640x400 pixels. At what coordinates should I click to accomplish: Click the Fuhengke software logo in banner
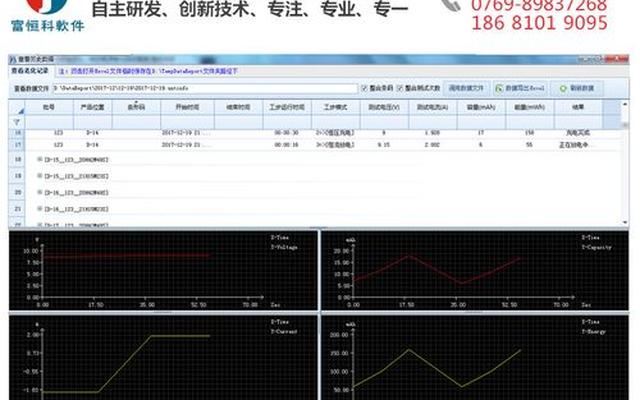[x=48, y=16]
